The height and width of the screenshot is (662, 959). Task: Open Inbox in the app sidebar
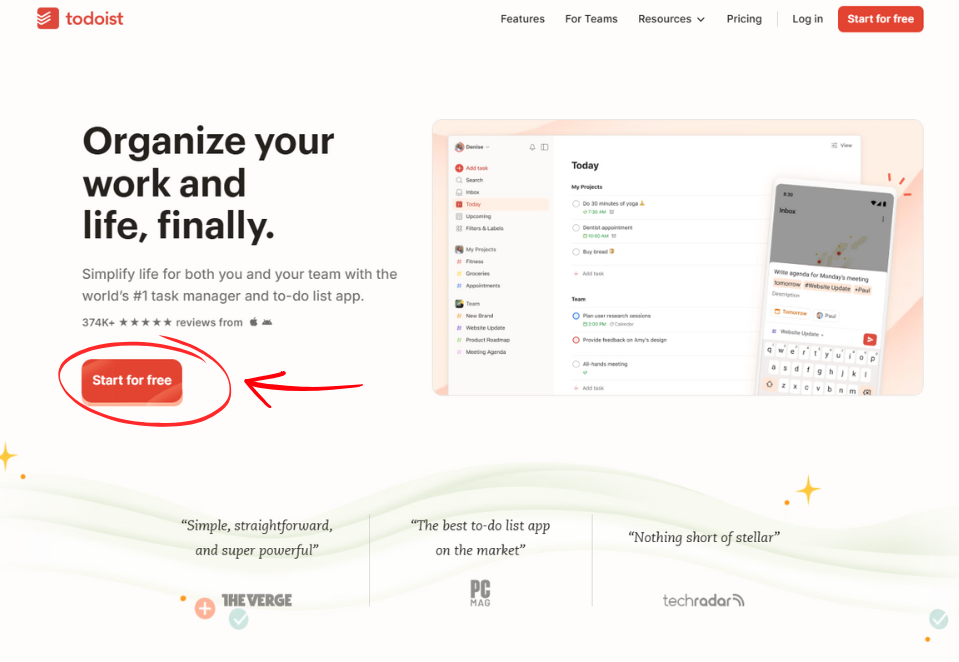468,192
